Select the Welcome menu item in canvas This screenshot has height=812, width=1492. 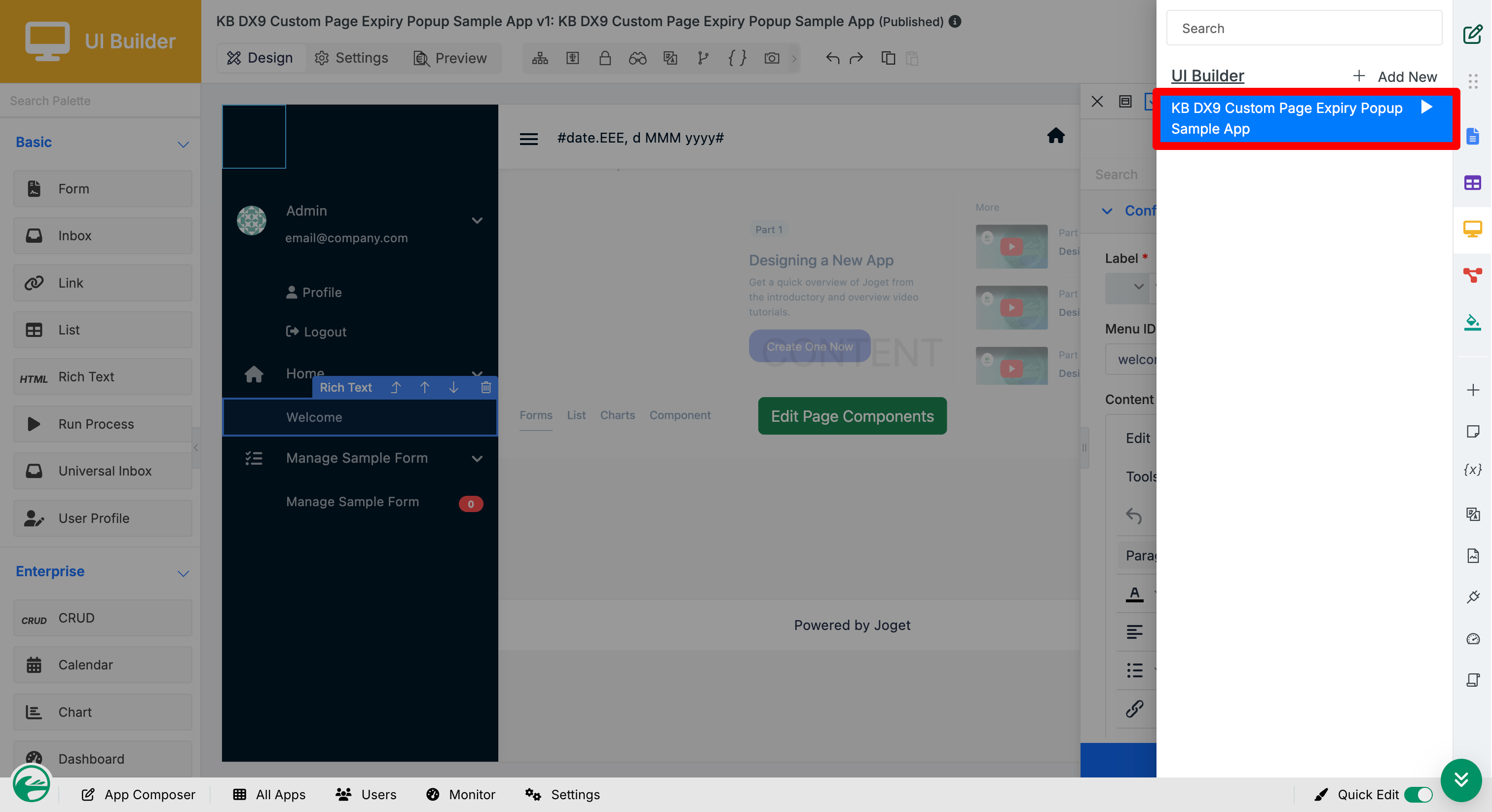[x=360, y=417]
